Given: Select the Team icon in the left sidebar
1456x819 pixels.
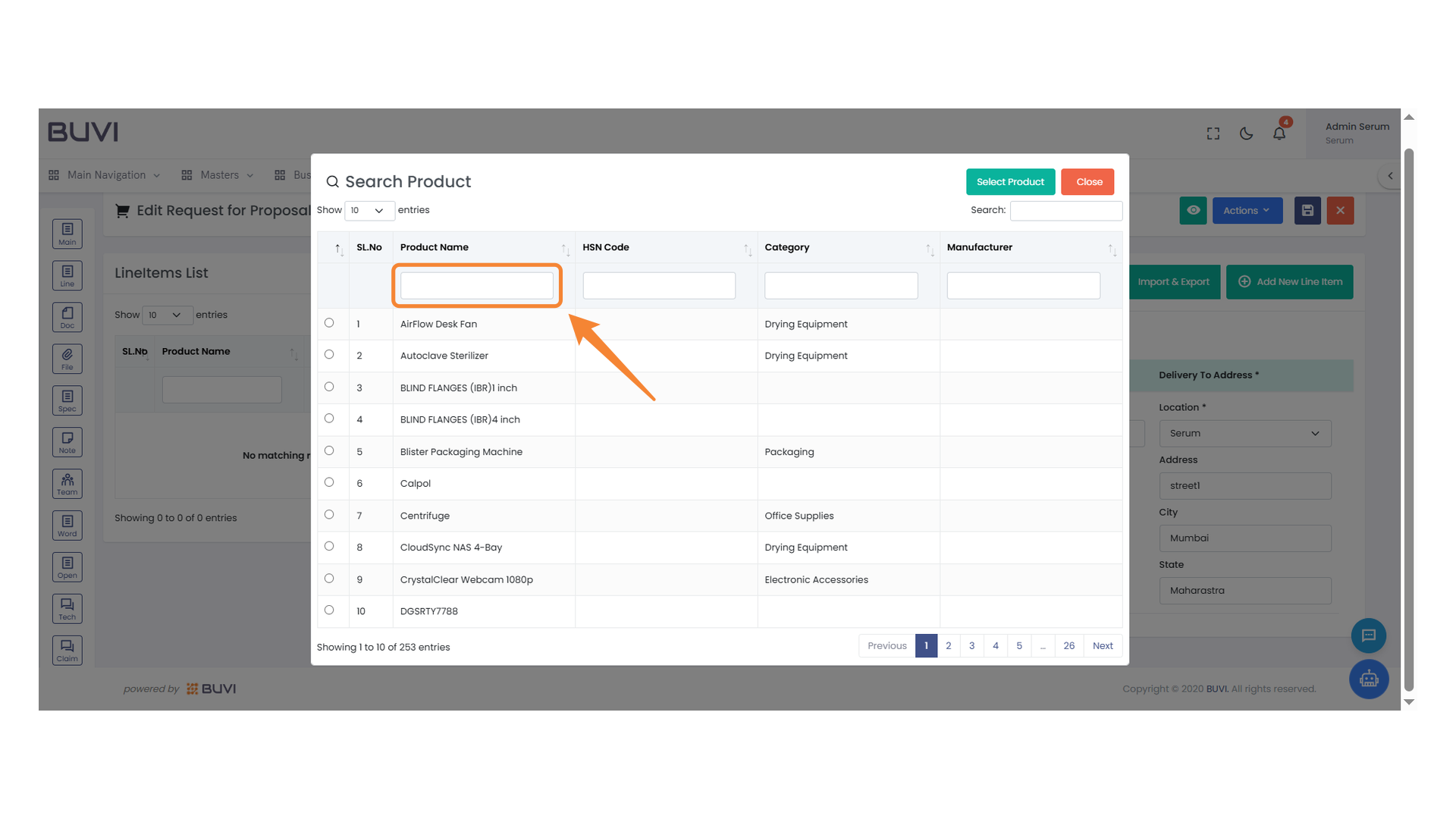Looking at the screenshot, I should click(x=67, y=483).
